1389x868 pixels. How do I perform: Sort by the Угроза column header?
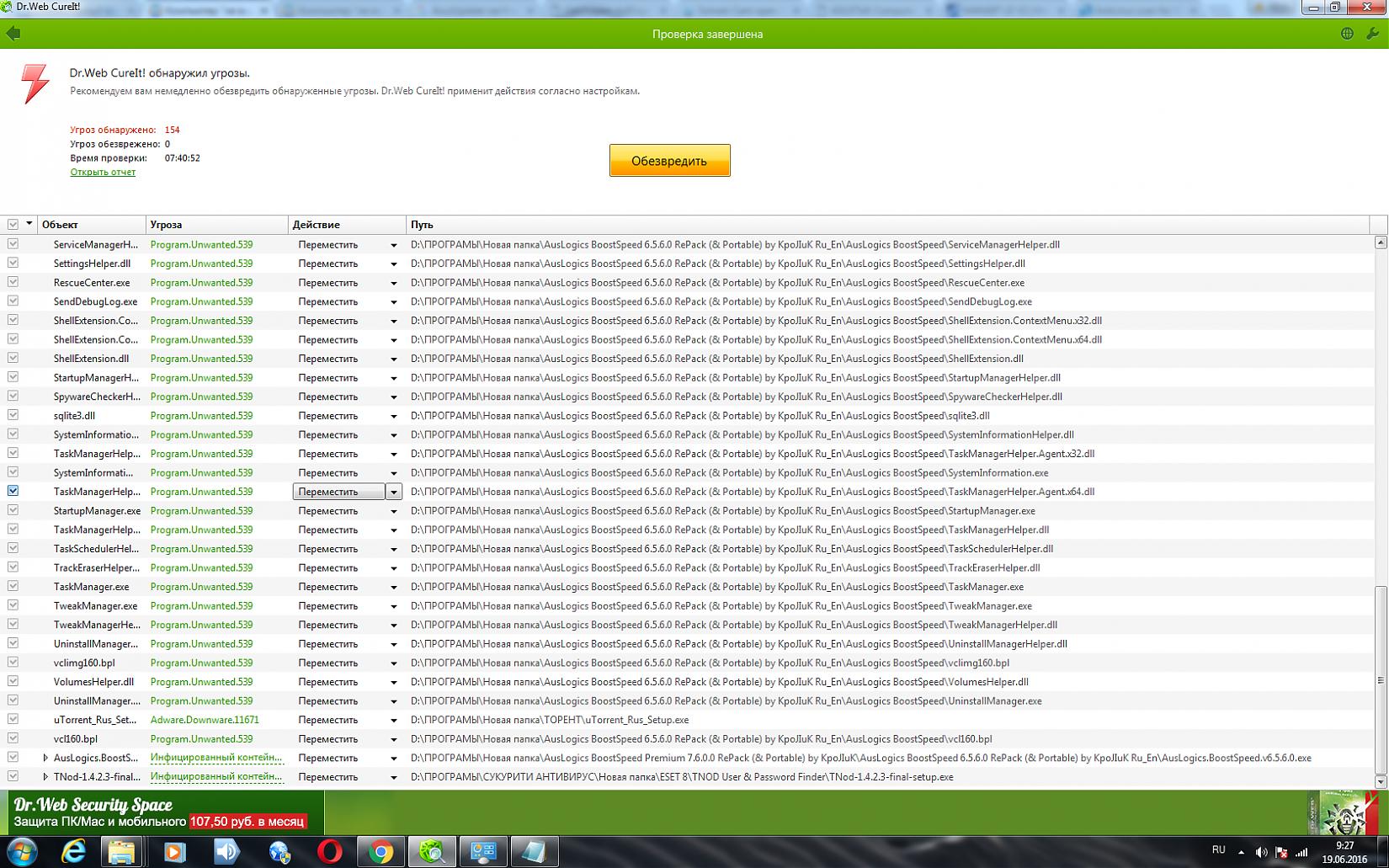pyautogui.click(x=217, y=225)
